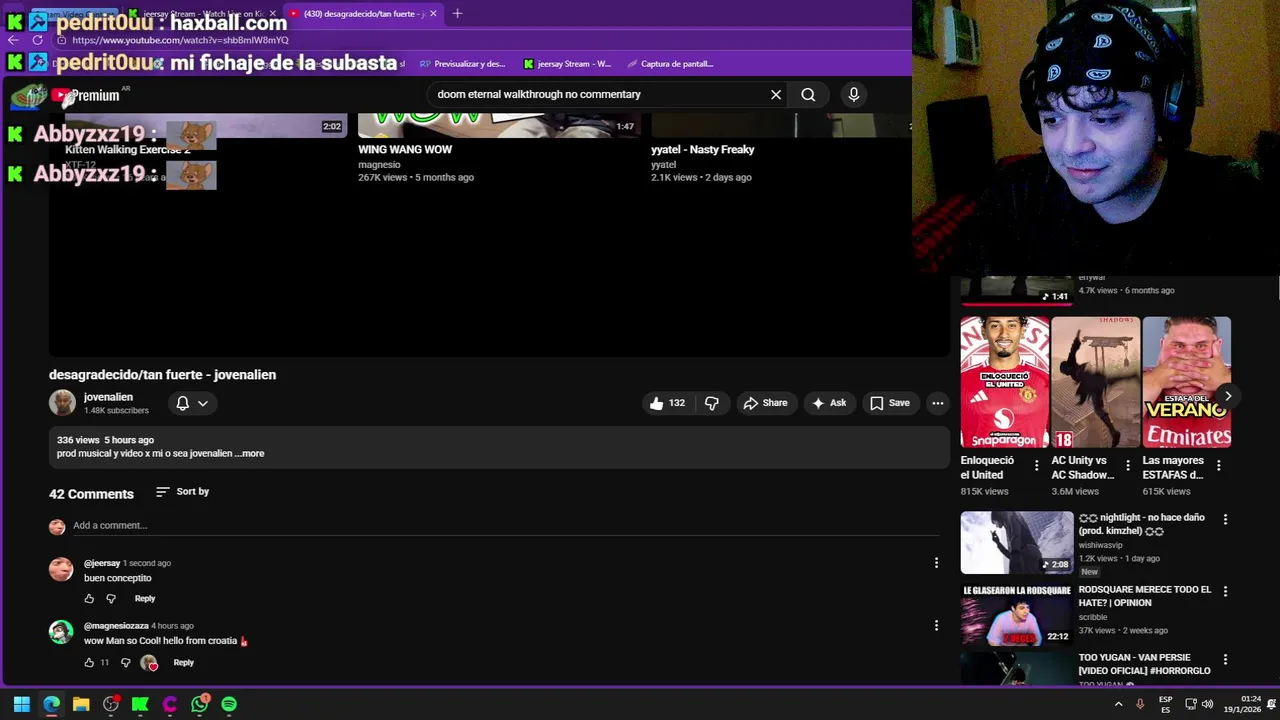Start voice search with microphone icon
This screenshot has width=1280, height=720.
[853, 94]
